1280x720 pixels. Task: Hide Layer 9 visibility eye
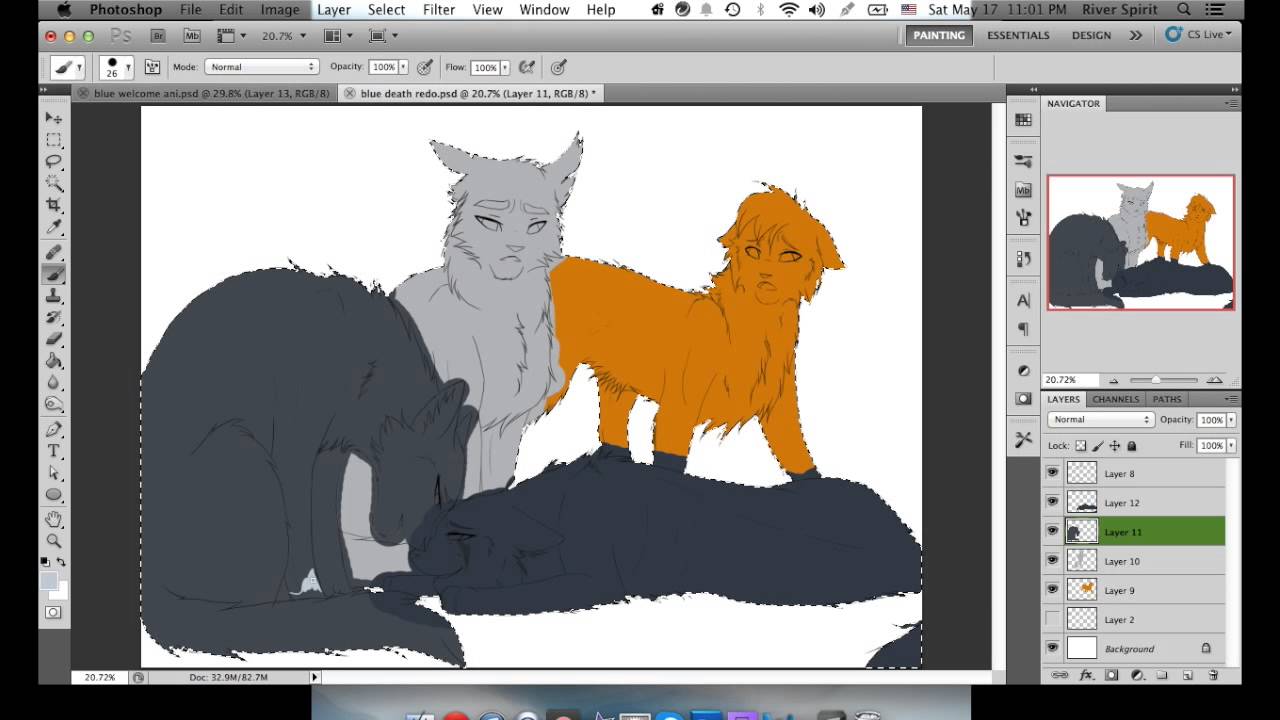pyautogui.click(x=1052, y=590)
